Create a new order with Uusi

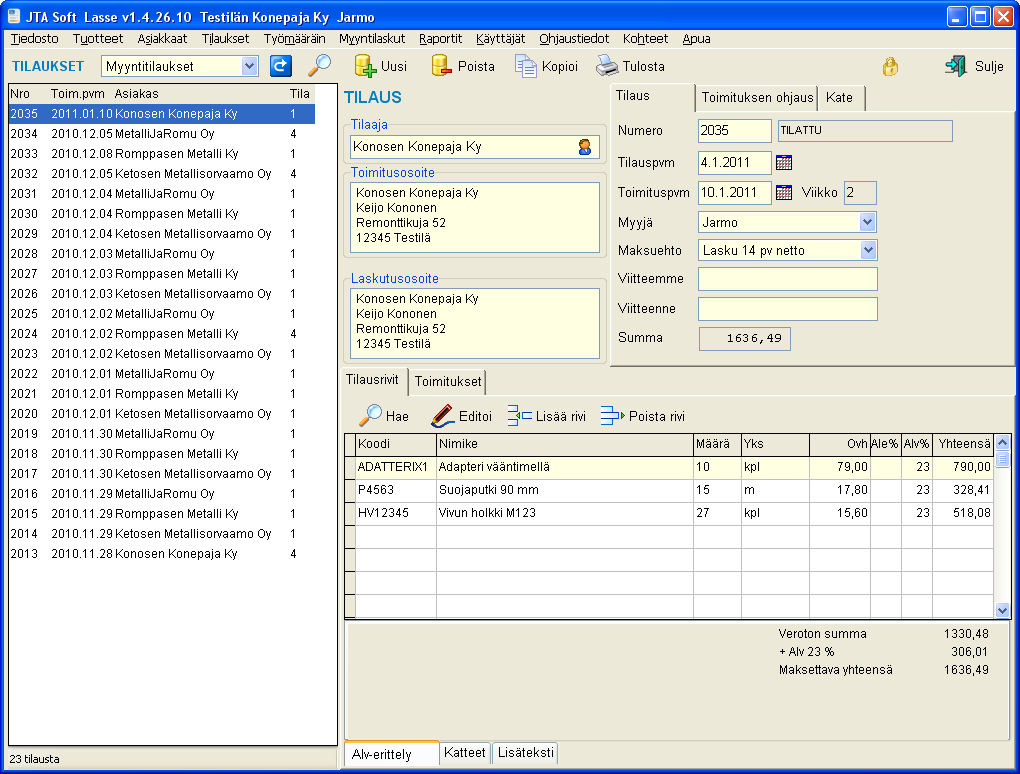(381, 66)
